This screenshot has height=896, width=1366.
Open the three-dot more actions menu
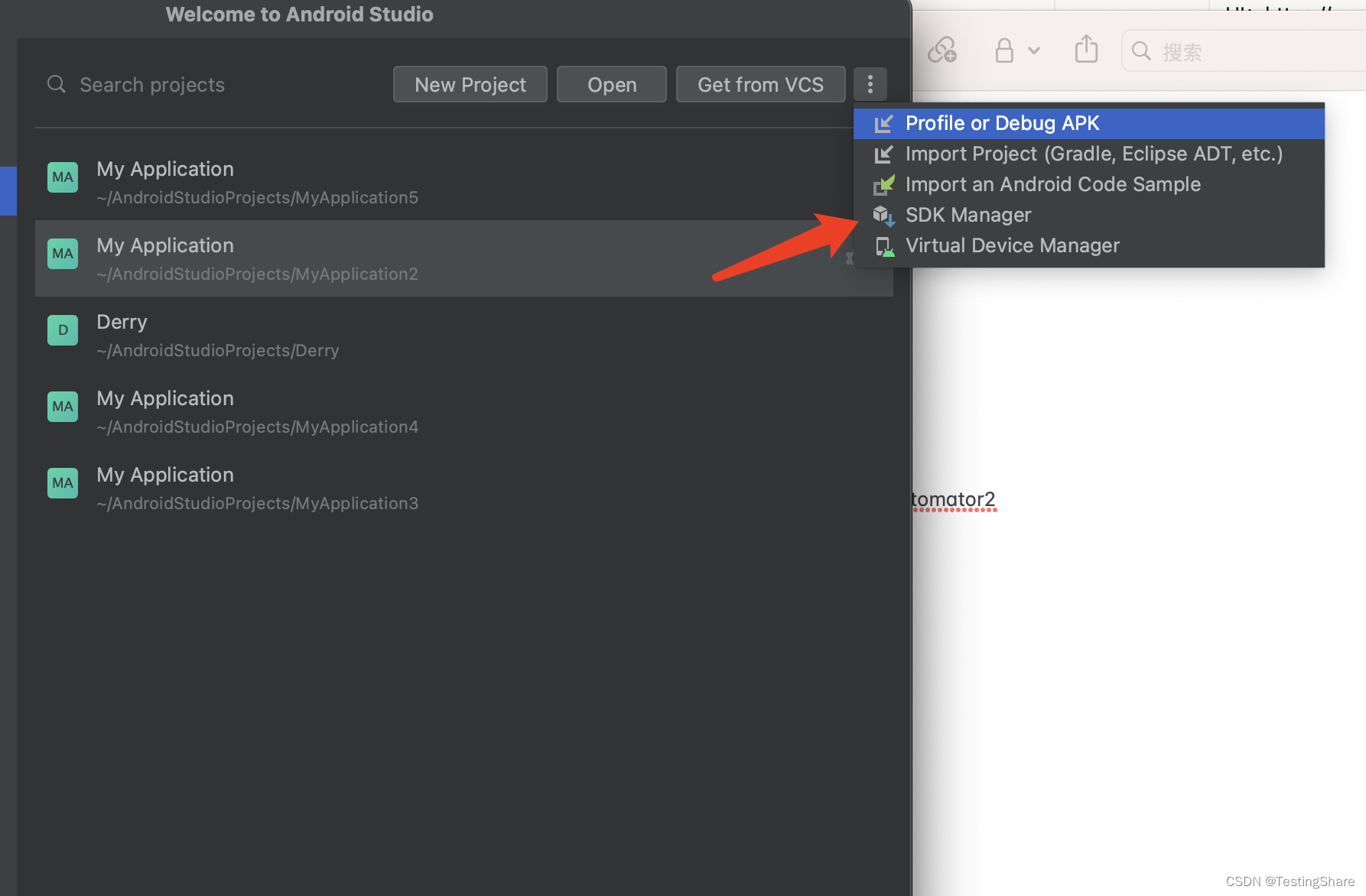pyautogui.click(x=870, y=84)
